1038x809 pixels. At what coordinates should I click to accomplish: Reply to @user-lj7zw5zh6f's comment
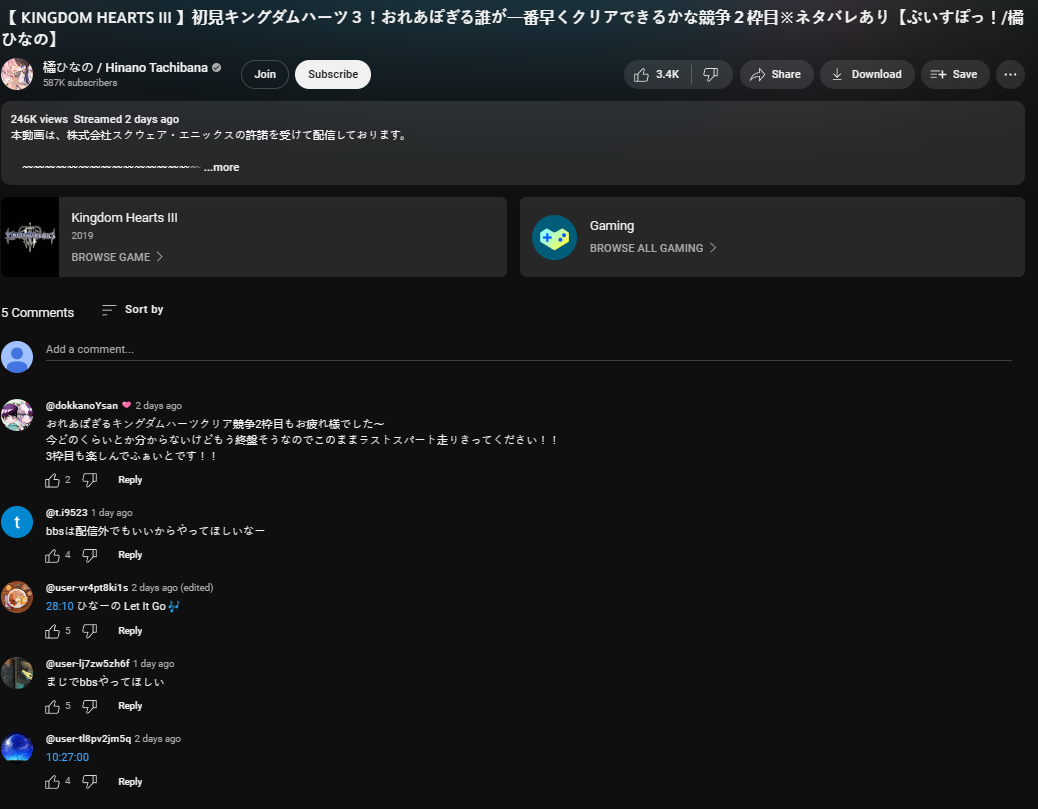point(130,706)
